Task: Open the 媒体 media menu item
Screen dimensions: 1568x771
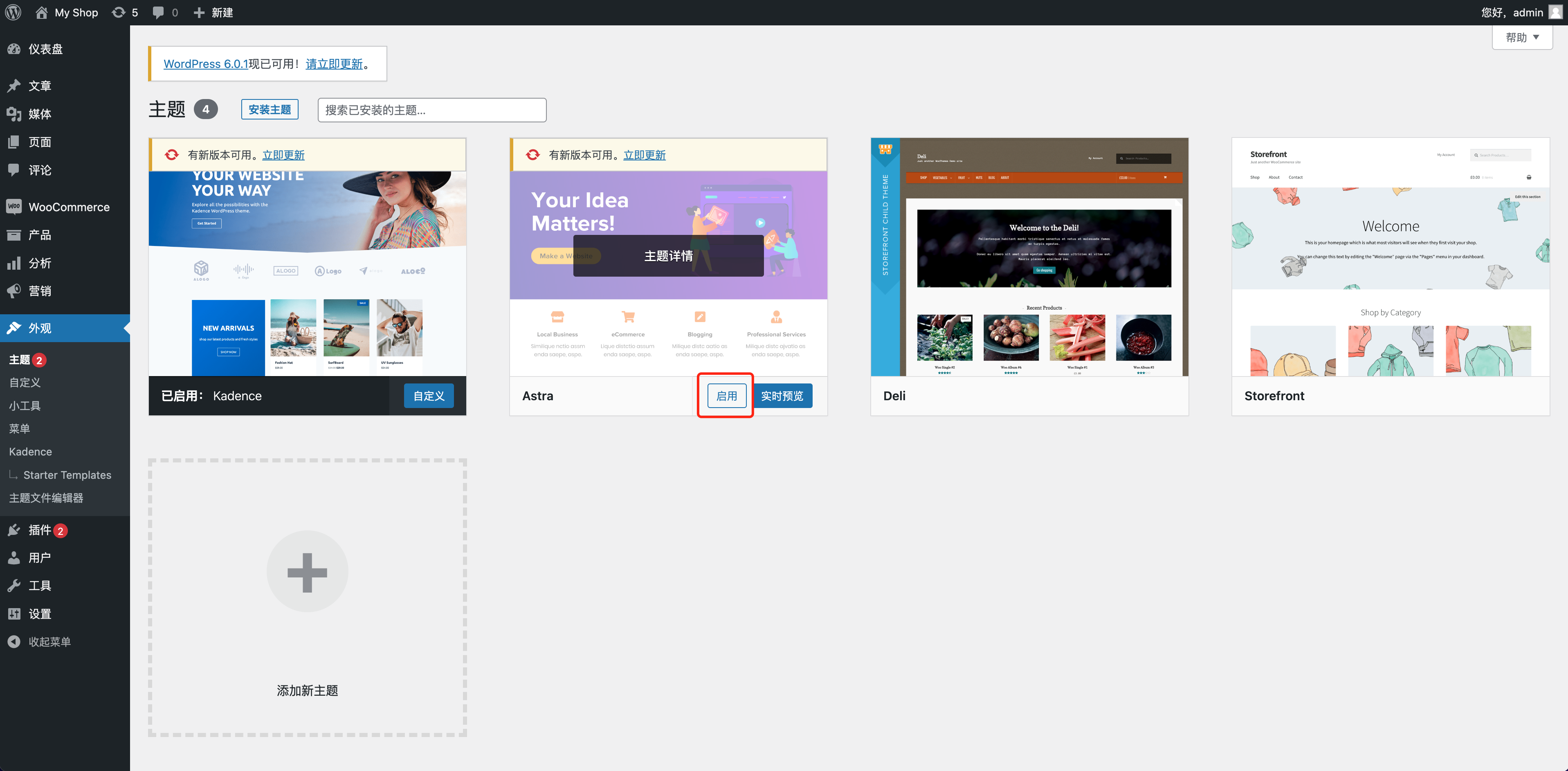Action: [40, 114]
